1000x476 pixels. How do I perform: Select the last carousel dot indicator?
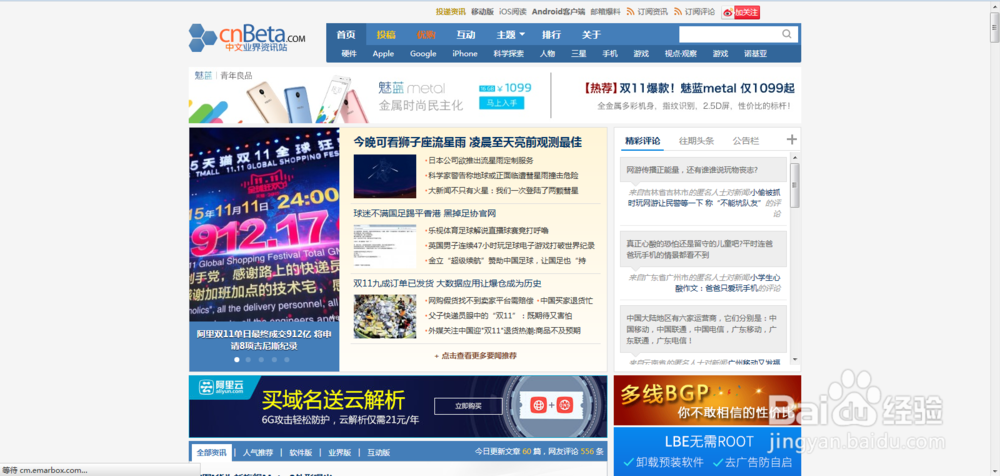(287, 360)
